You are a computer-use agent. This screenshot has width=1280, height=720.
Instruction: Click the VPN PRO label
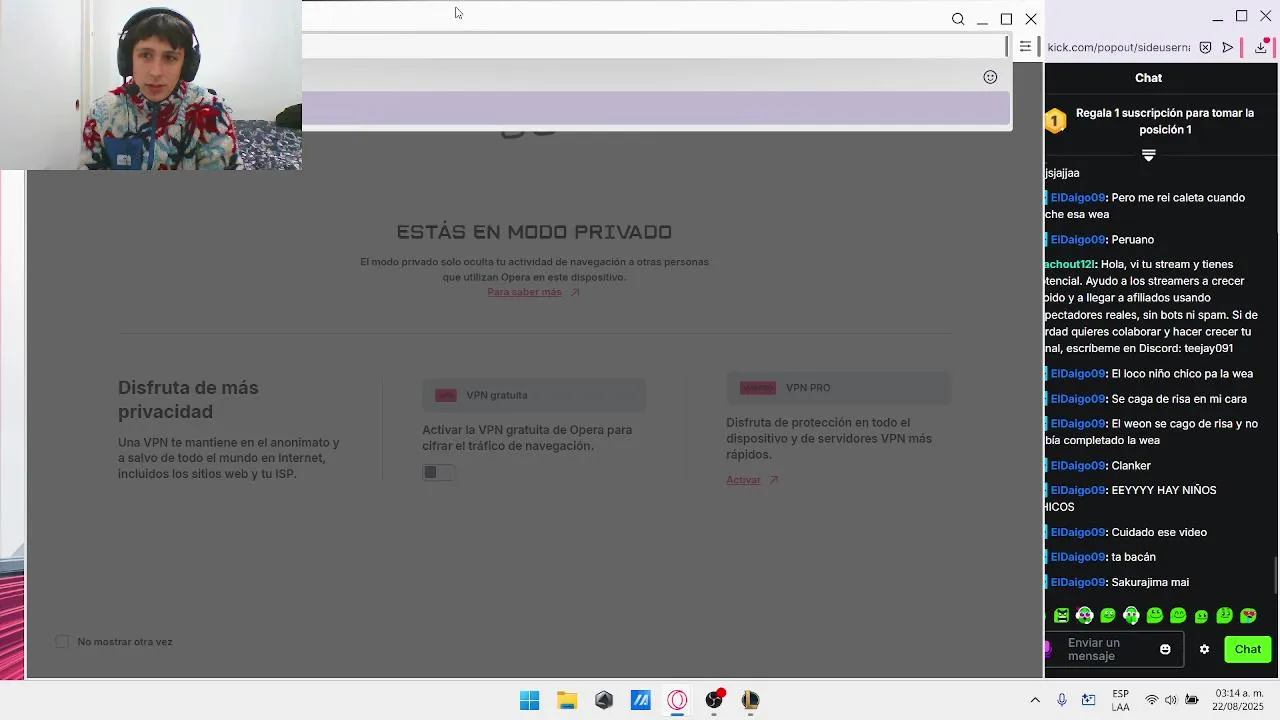(x=808, y=388)
